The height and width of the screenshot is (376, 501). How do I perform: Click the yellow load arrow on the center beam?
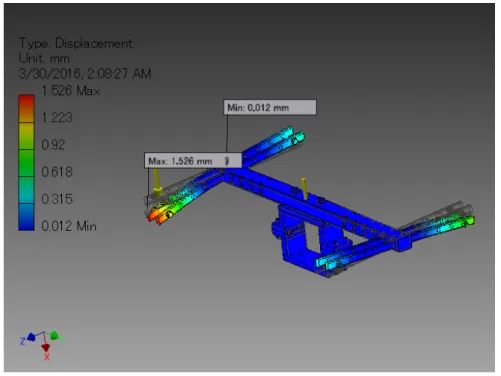point(304,189)
